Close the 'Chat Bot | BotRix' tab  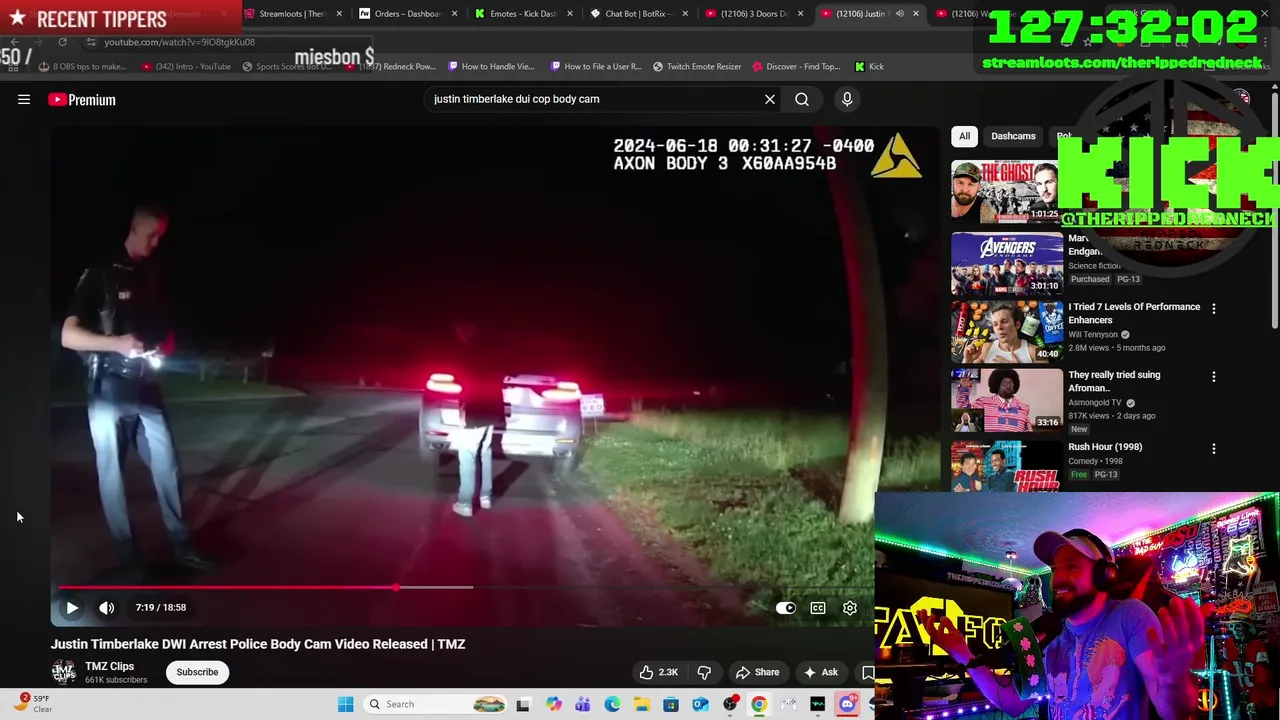tap(685, 14)
